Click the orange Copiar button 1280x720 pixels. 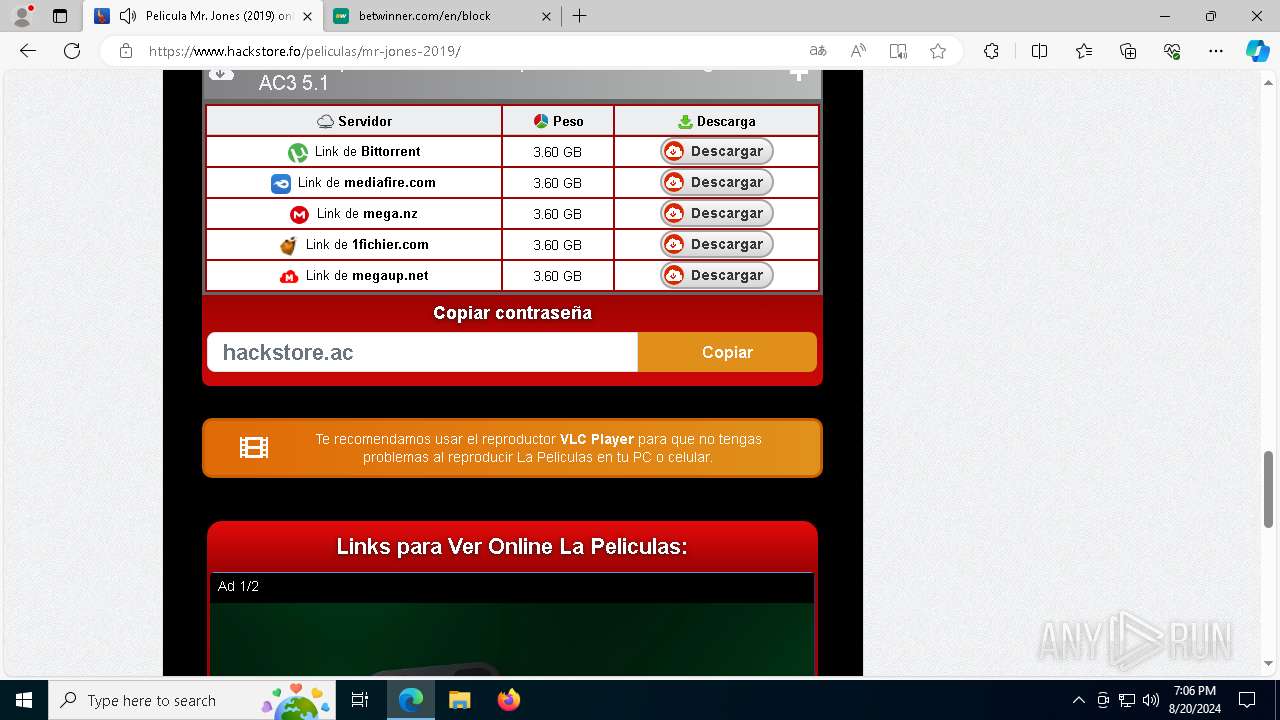click(x=727, y=352)
